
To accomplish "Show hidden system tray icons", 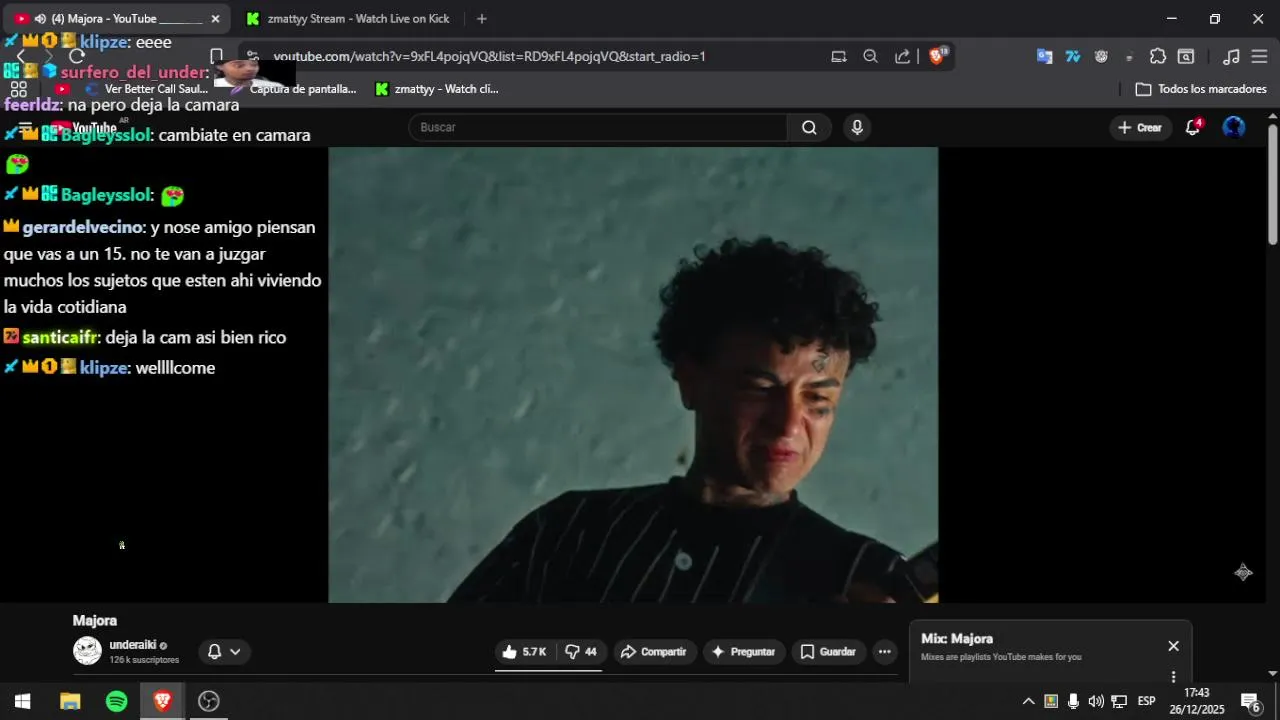I will (1028, 701).
